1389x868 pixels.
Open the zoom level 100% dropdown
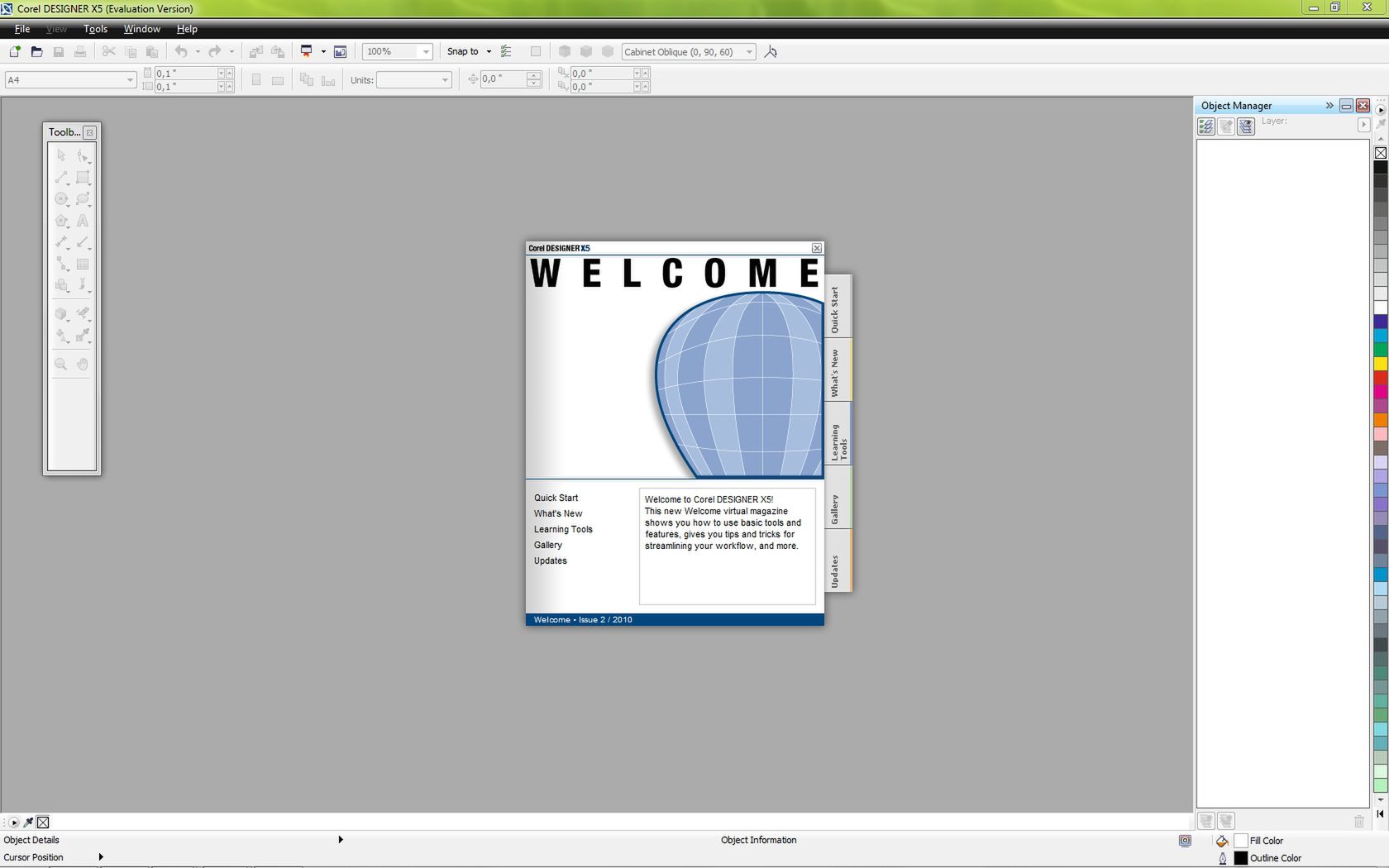pos(426,51)
